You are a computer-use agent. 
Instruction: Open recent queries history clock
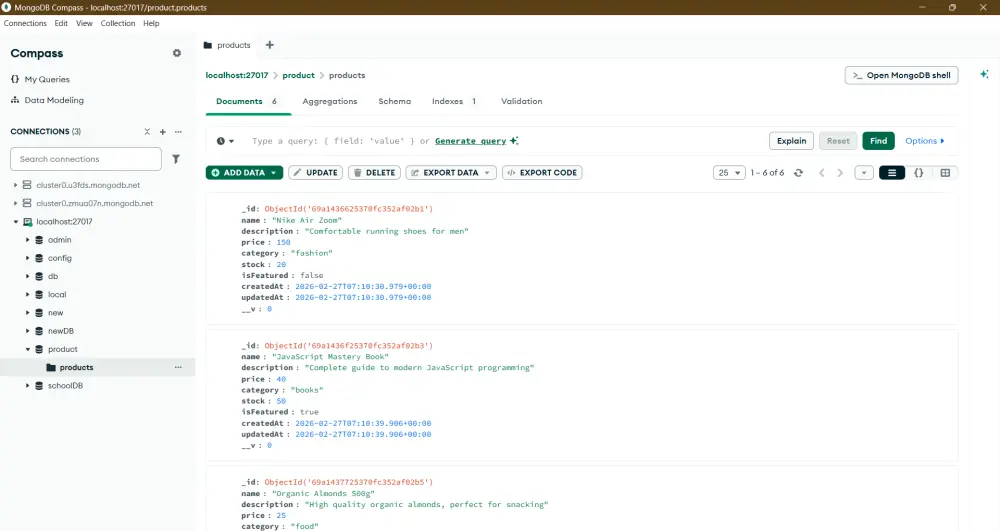[x=224, y=141]
